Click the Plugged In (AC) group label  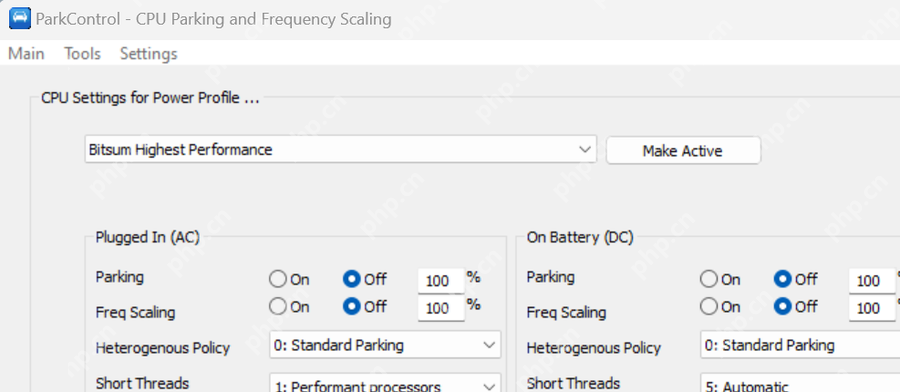[x=148, y=237]
